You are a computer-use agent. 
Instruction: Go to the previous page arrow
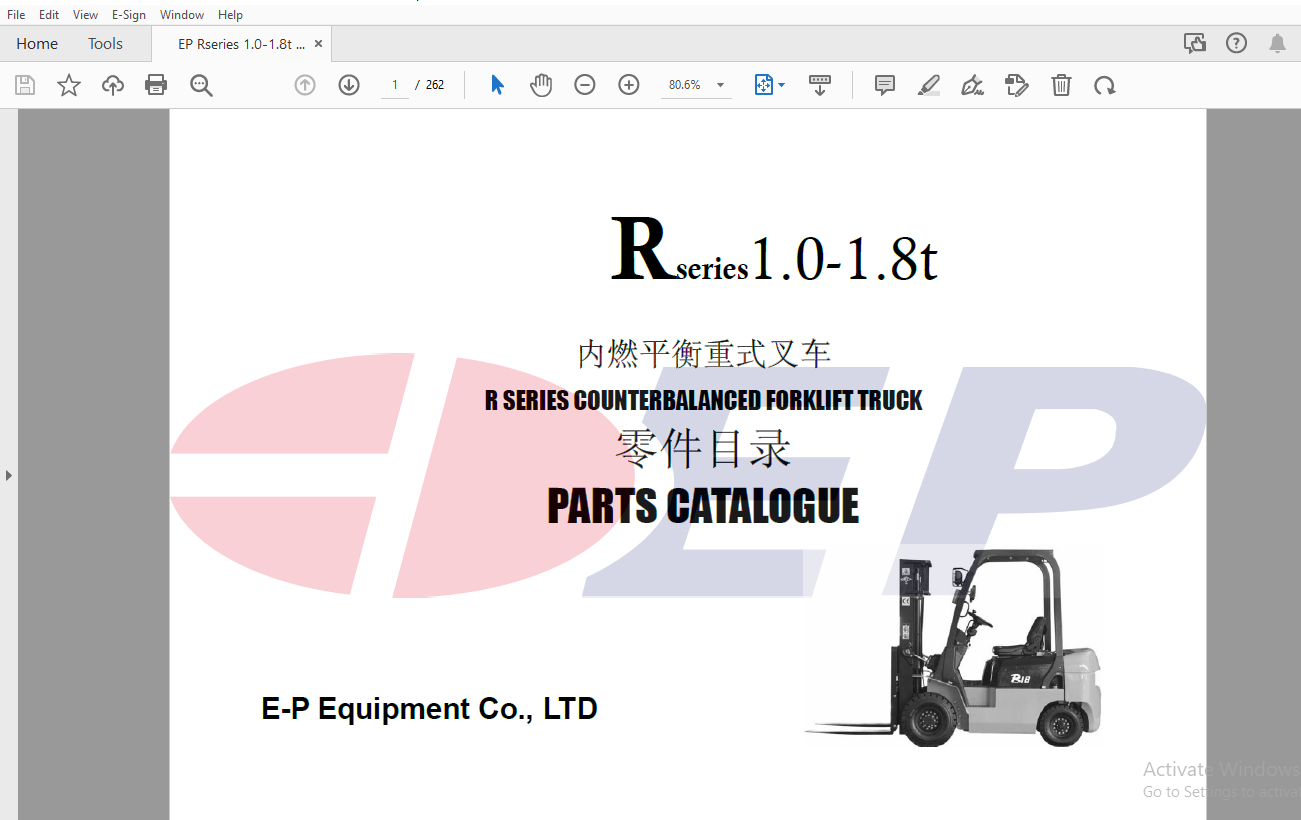click(305, 85)
